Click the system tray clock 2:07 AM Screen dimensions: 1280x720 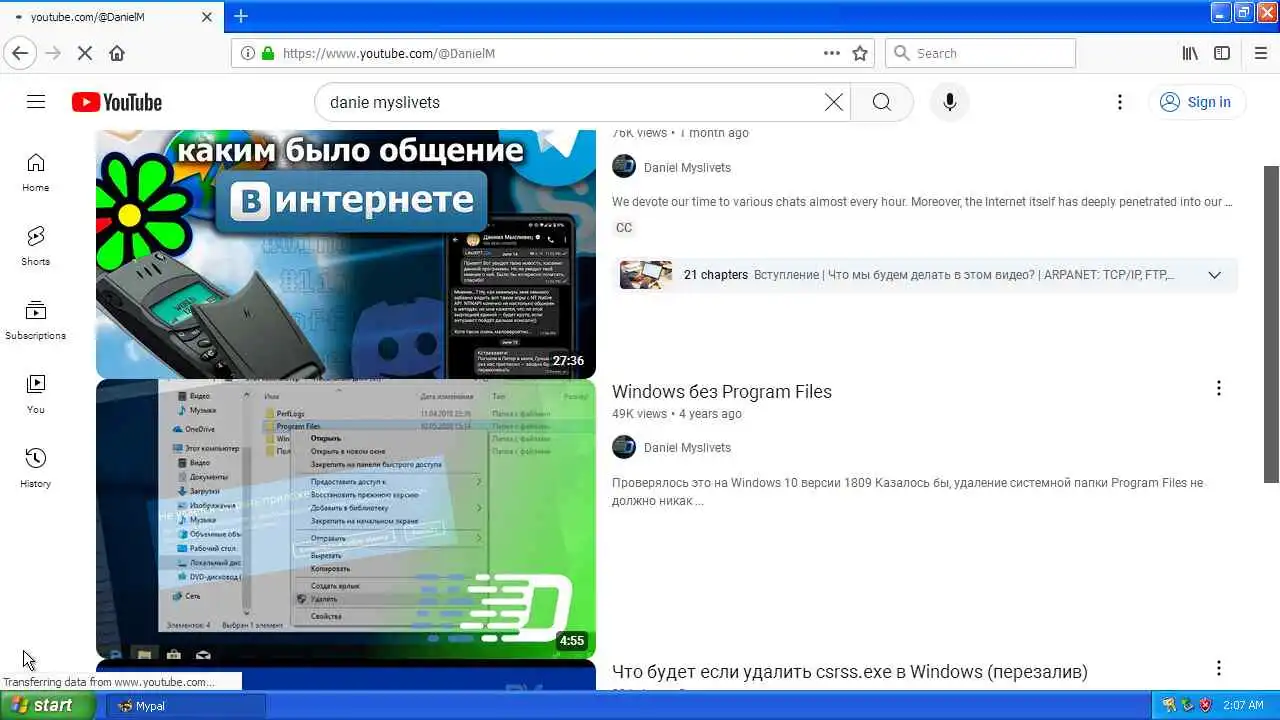(1243, 706)
